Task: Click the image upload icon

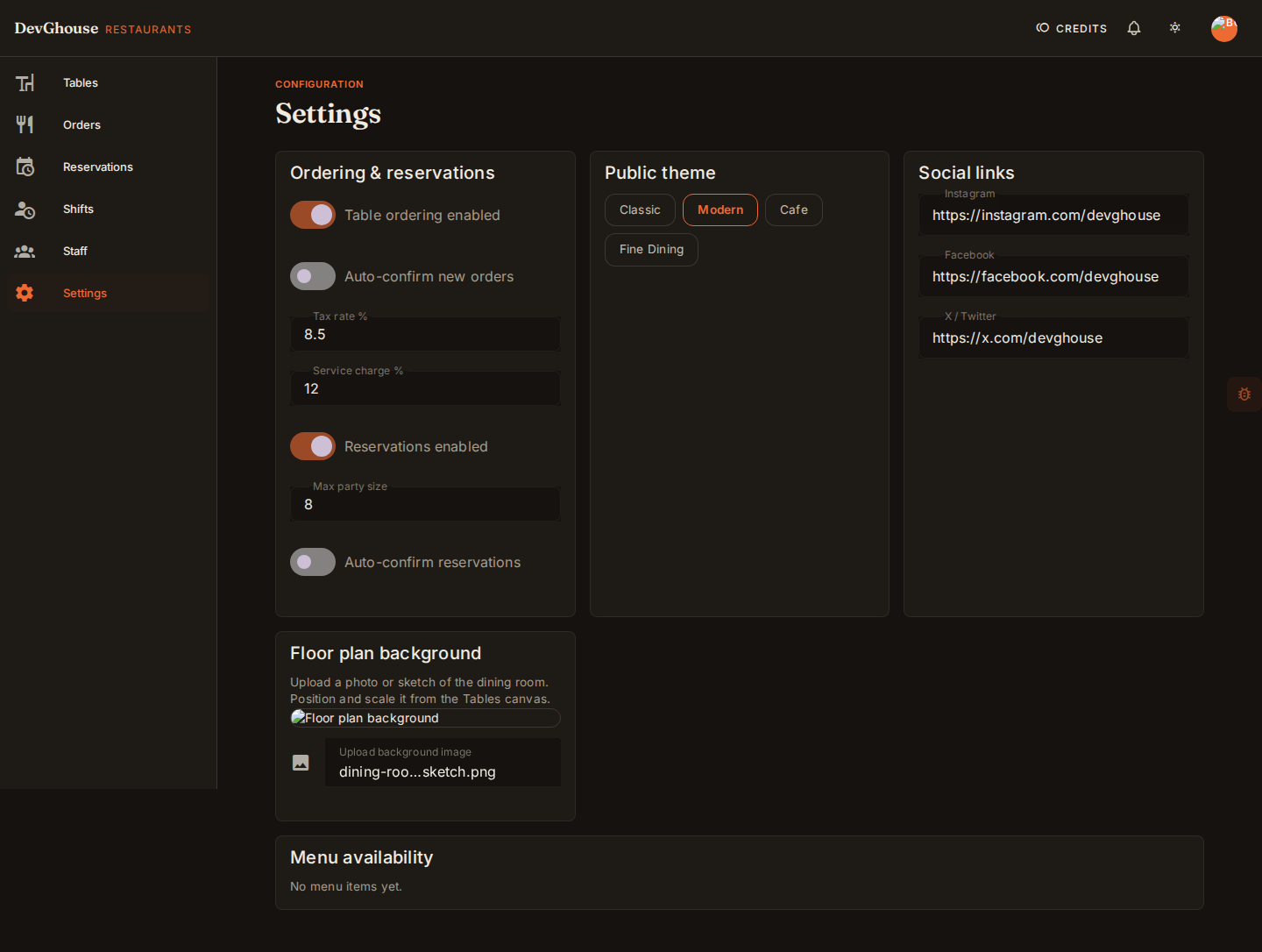Action: (x=301, y=763)
